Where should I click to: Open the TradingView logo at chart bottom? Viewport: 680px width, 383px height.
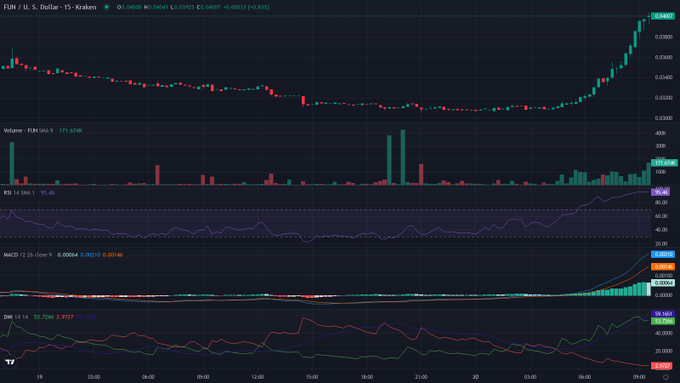(10, 362)
